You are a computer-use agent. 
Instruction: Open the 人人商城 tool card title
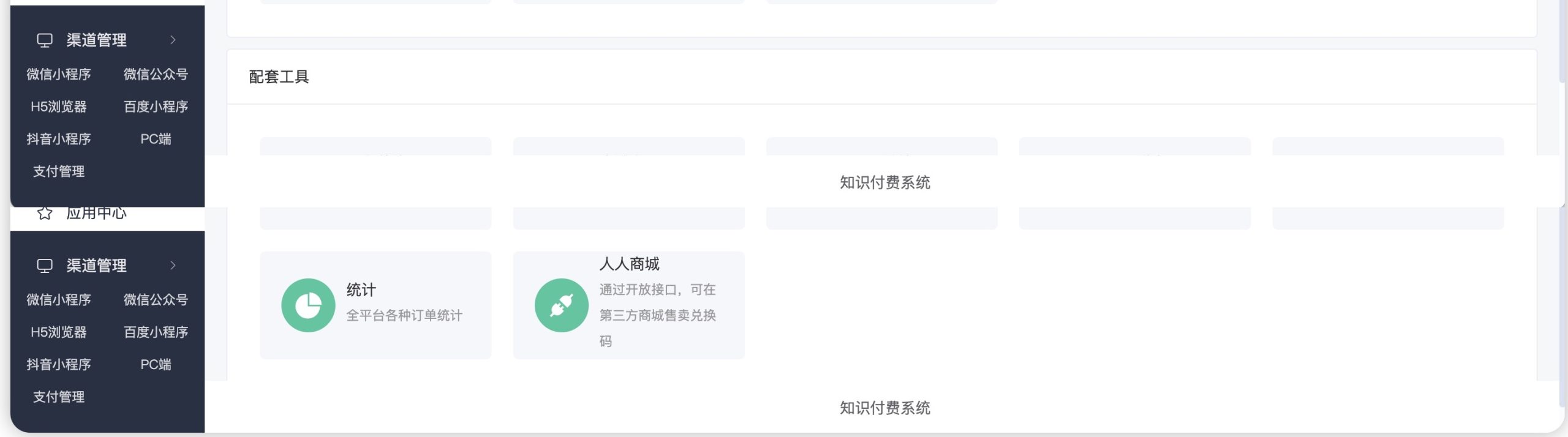(x=629, y=264)
